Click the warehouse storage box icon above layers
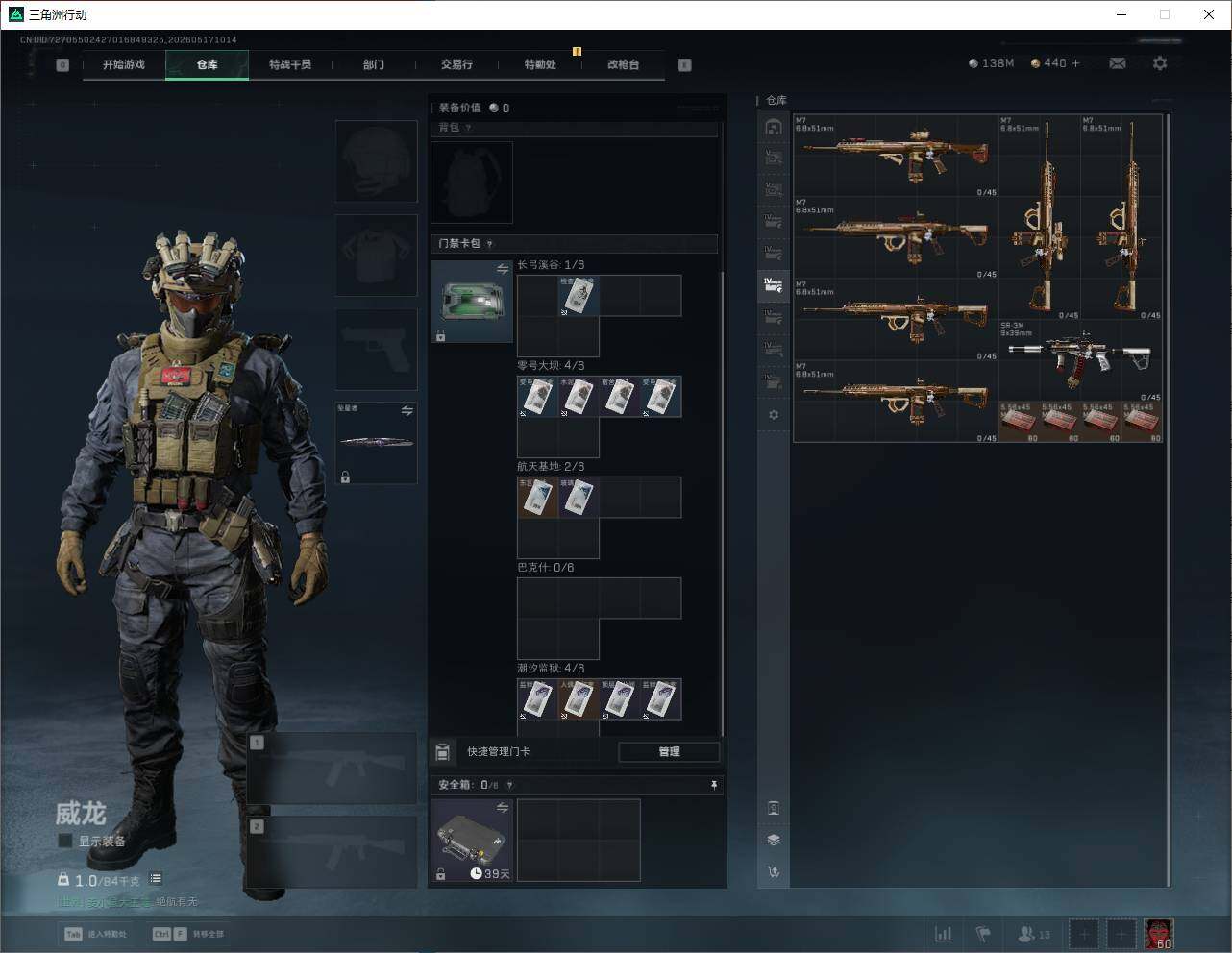1232x953 pixels. coord(774,808)
